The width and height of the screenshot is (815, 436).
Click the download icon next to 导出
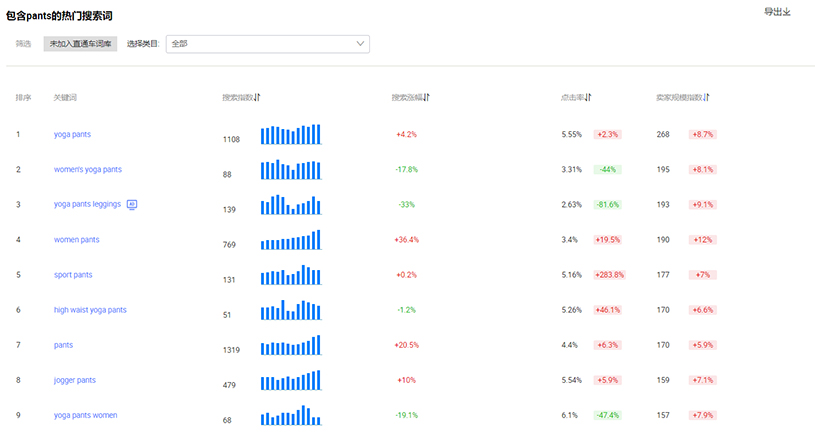click(x=787, y=12)
